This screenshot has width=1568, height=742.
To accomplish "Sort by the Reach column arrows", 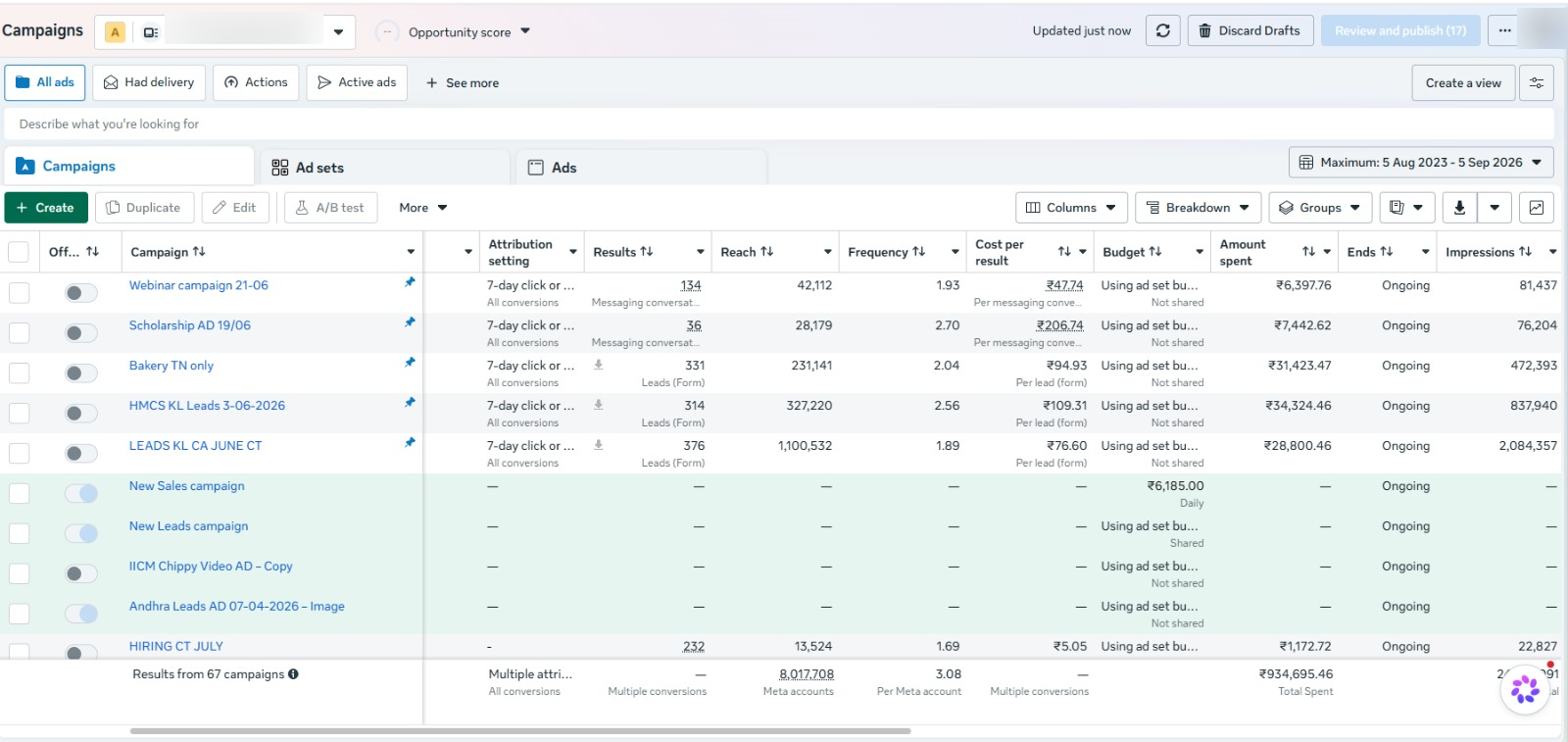I will point(767,252).
